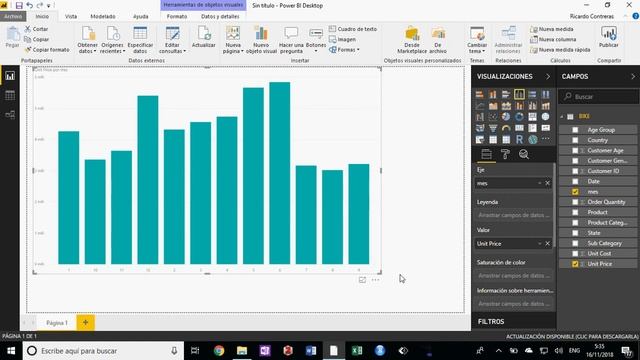Check the Unit Cost field
The image size is (640, 360).
coord(575,253)
